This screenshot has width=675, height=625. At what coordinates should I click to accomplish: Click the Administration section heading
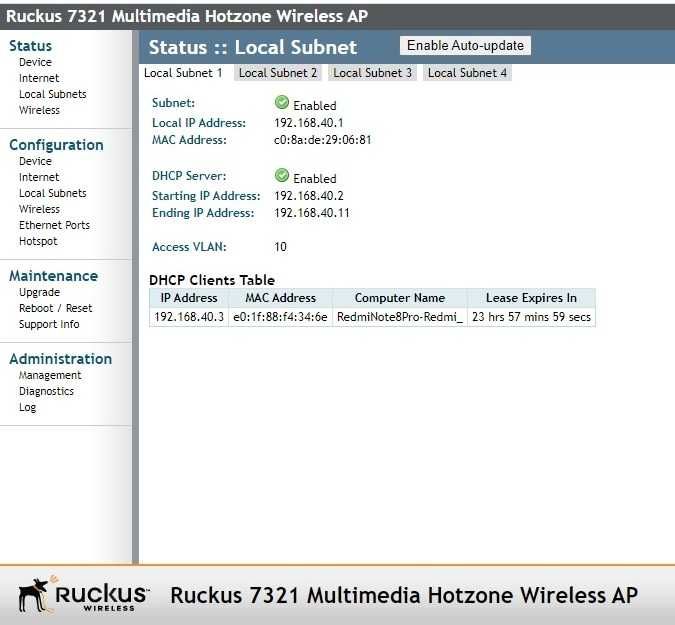(x=61, y=359)
